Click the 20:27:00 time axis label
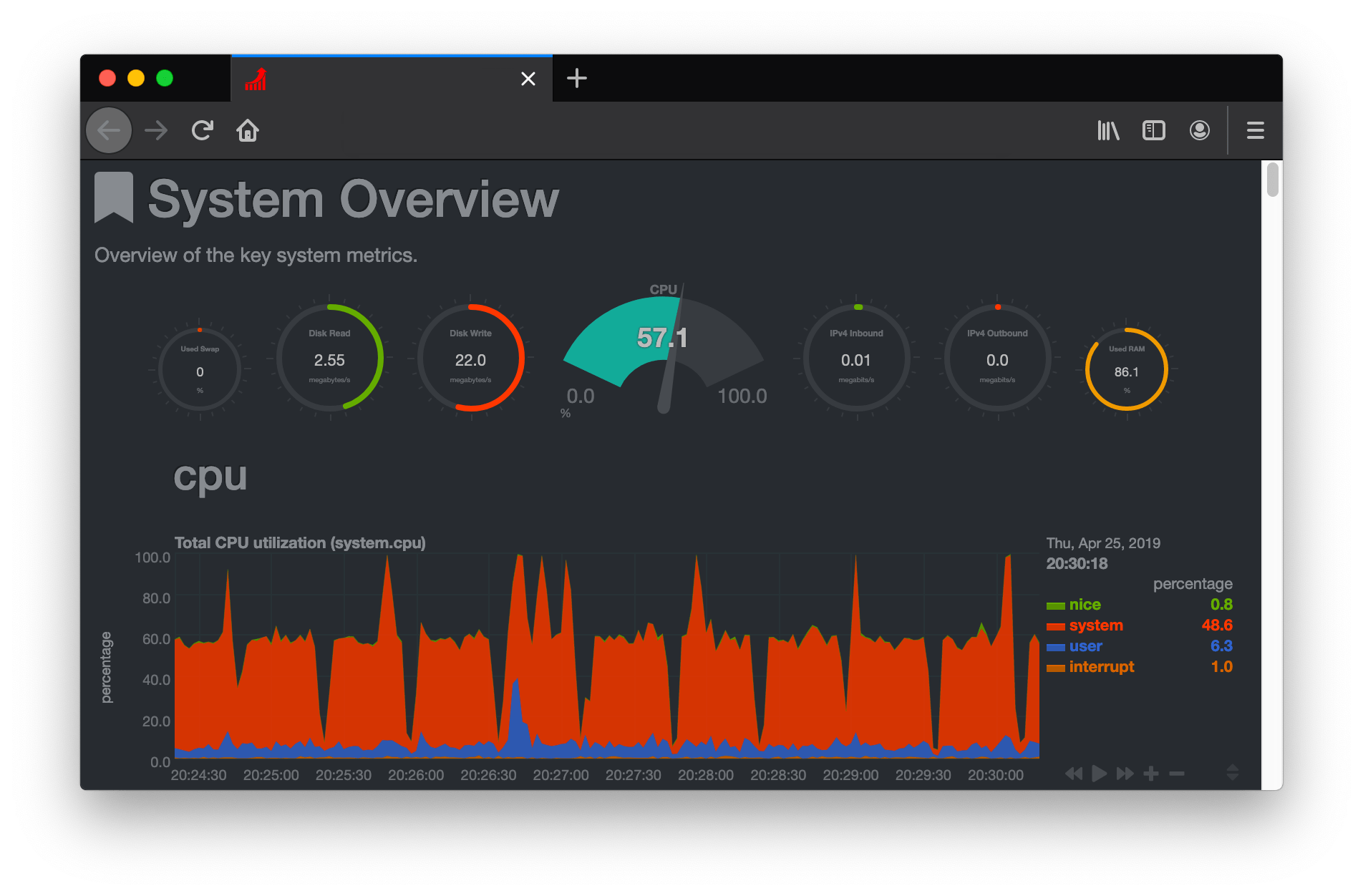Screen dimensions: 1363x896 [x=561, y=775]
